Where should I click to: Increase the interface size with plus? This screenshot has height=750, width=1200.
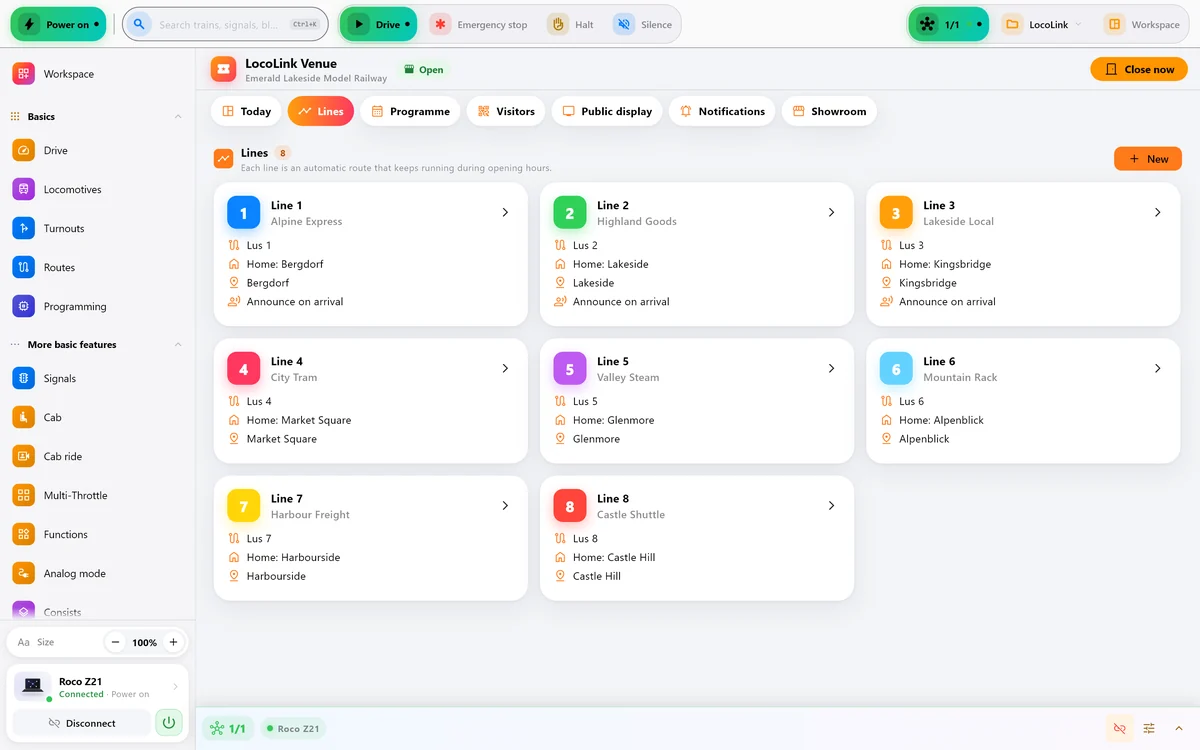(173, 642)
